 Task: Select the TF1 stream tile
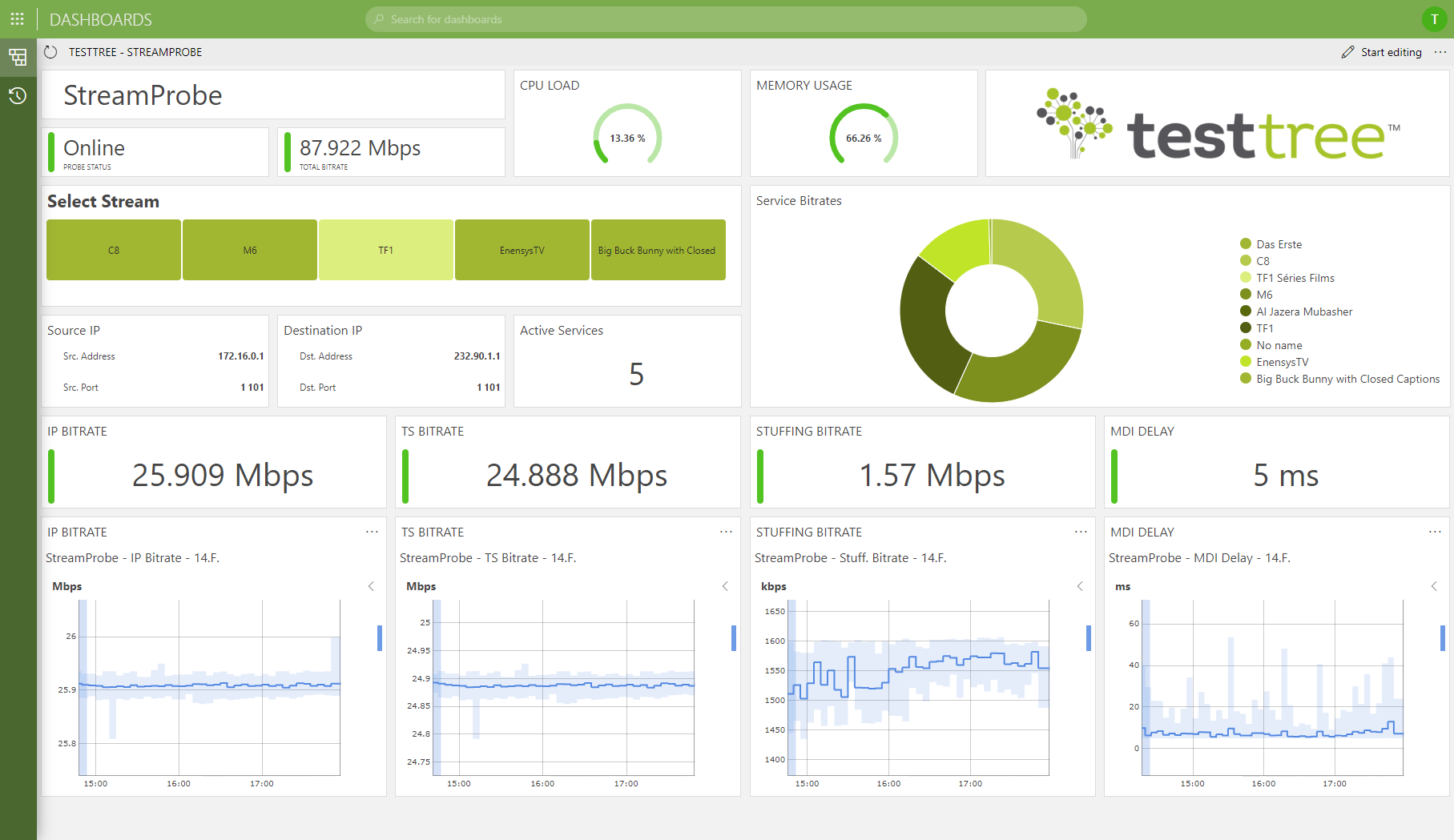coord(386,250)
